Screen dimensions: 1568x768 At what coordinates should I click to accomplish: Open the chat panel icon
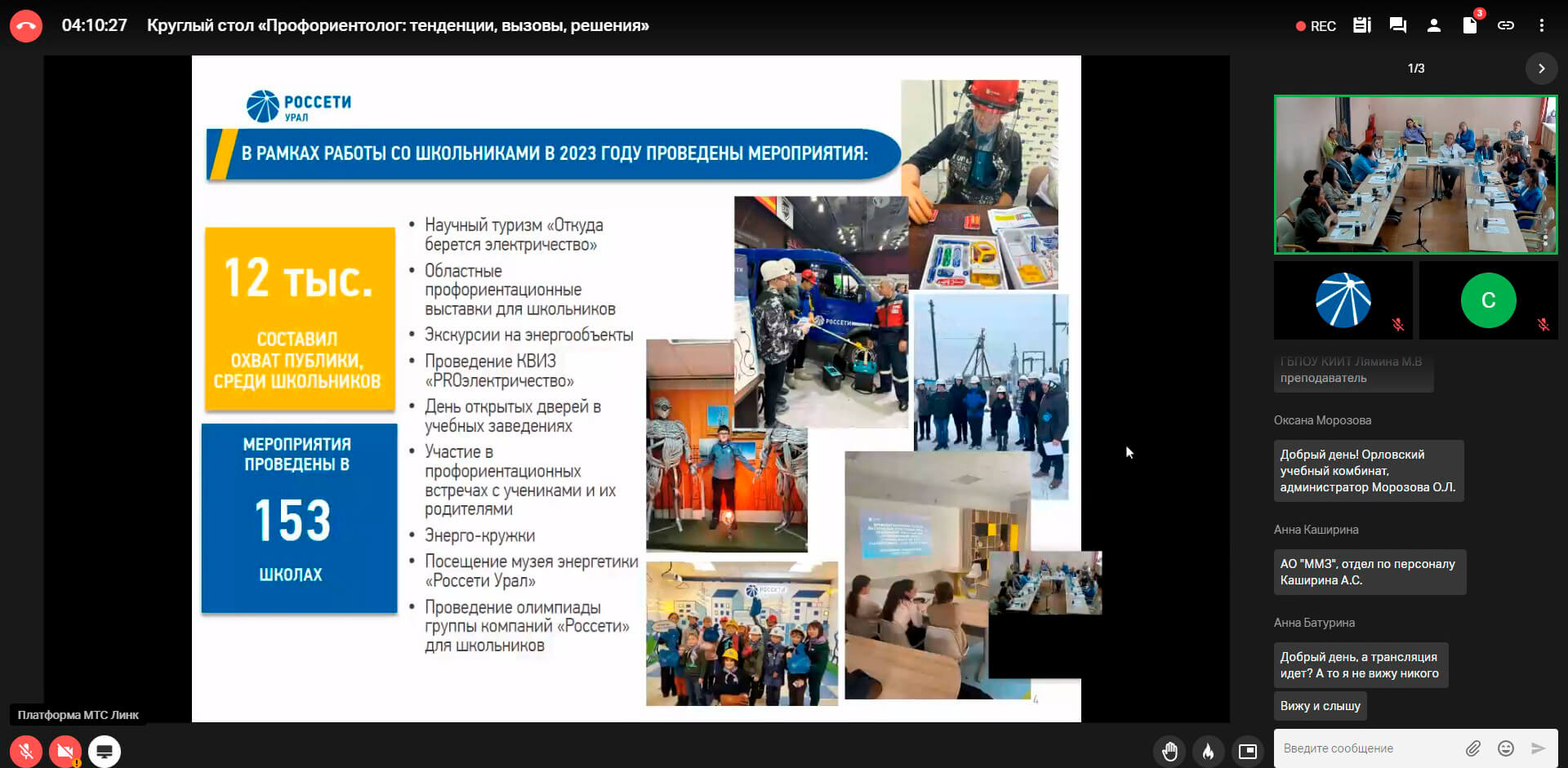tap(1397, 25)
